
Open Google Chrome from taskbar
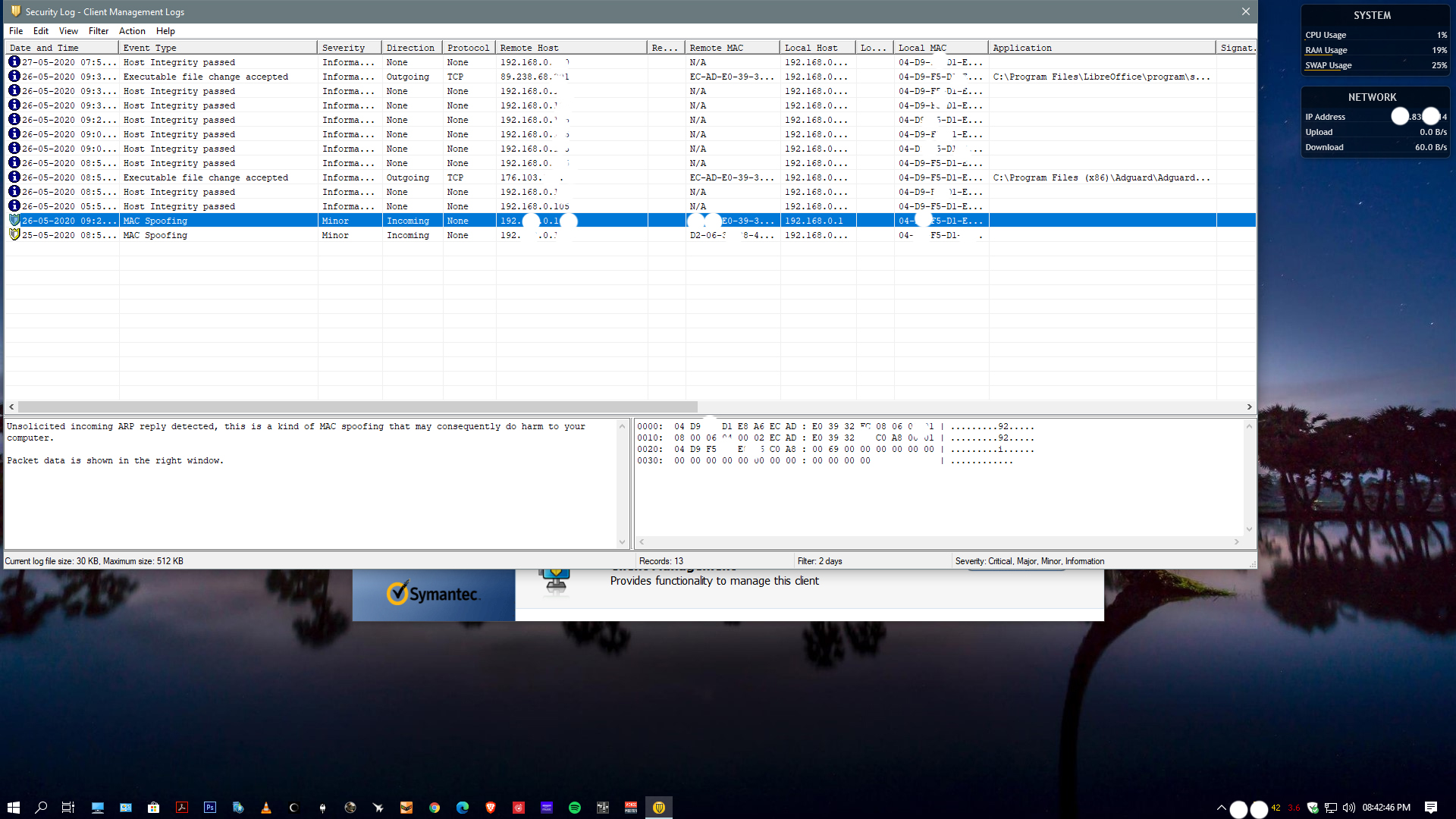pos(435,808)
